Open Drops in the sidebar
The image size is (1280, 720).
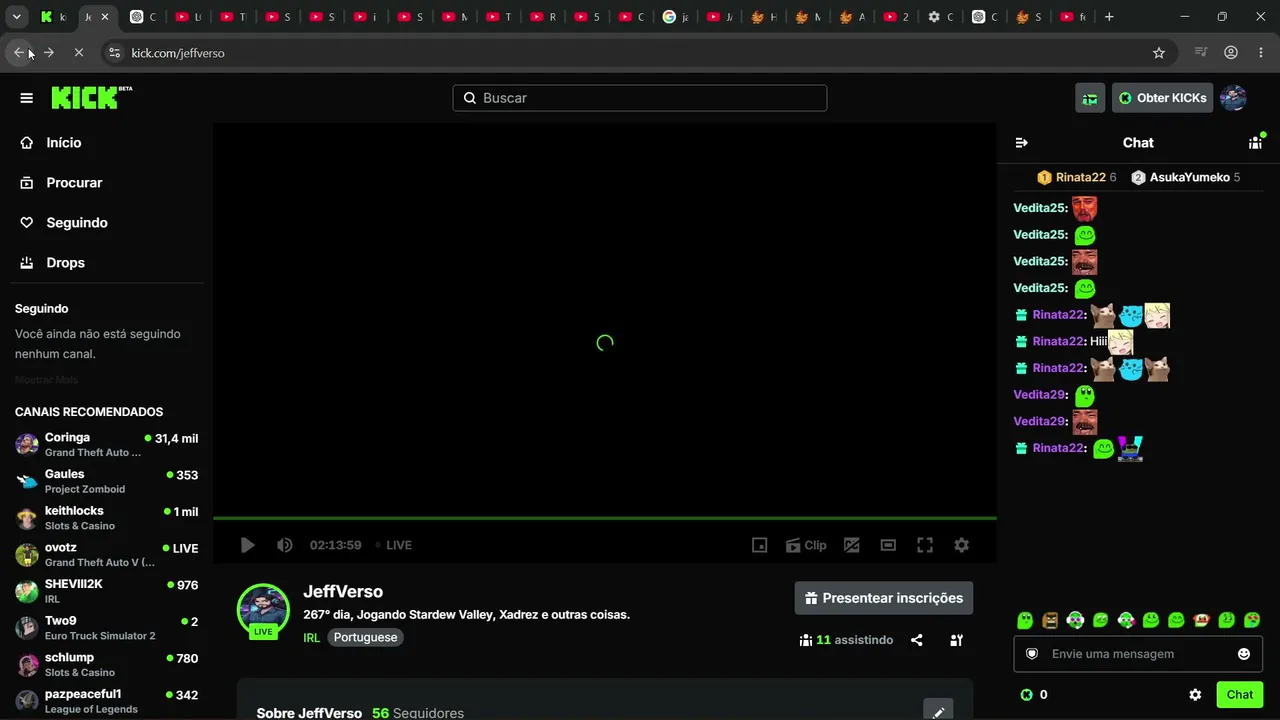(106, 263)
